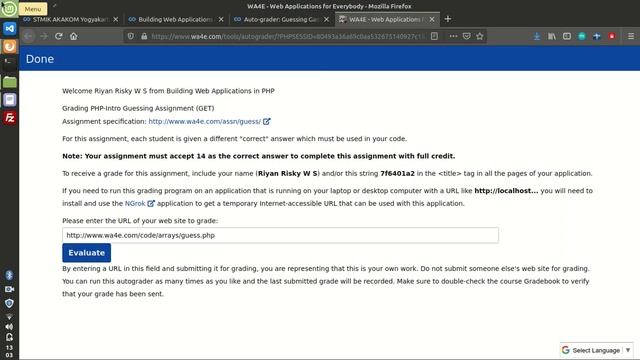Image resolution: width=640 pixels, height=360 pixels.
Task: Bookmark this page with star
Action: click(x=480, y=36)
